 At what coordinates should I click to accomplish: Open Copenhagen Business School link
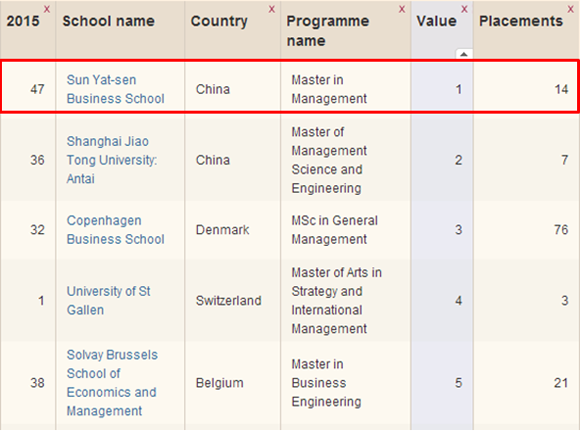click(x=115, y=230)
